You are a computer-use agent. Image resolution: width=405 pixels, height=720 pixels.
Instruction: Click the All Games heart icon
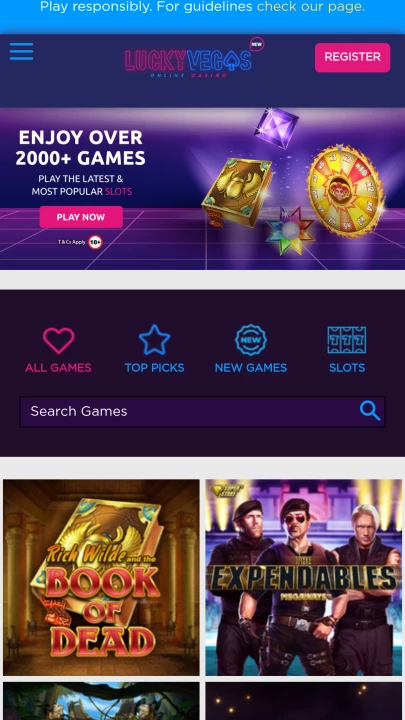click(58, 340)
